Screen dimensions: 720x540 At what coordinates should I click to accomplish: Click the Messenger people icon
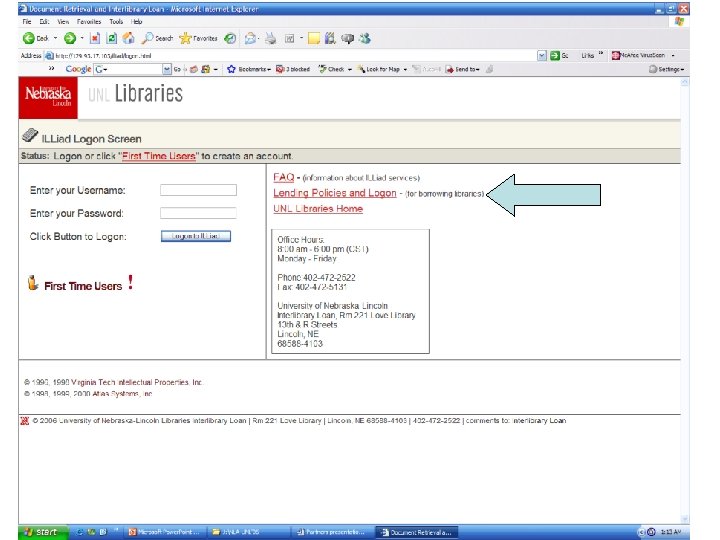pos(365,39)
